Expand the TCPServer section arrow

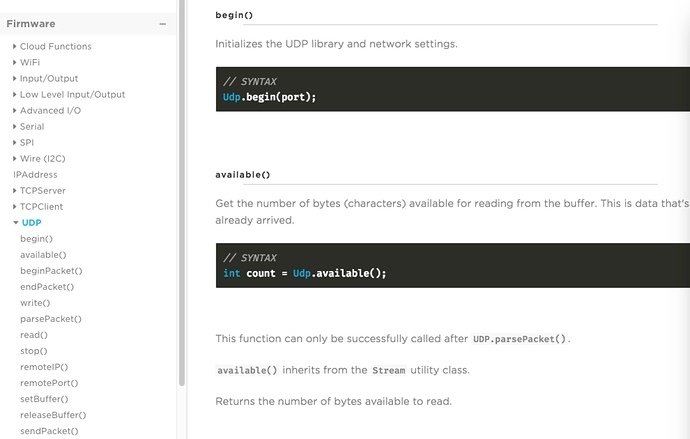pyautogui.click(x=15, y=191)
